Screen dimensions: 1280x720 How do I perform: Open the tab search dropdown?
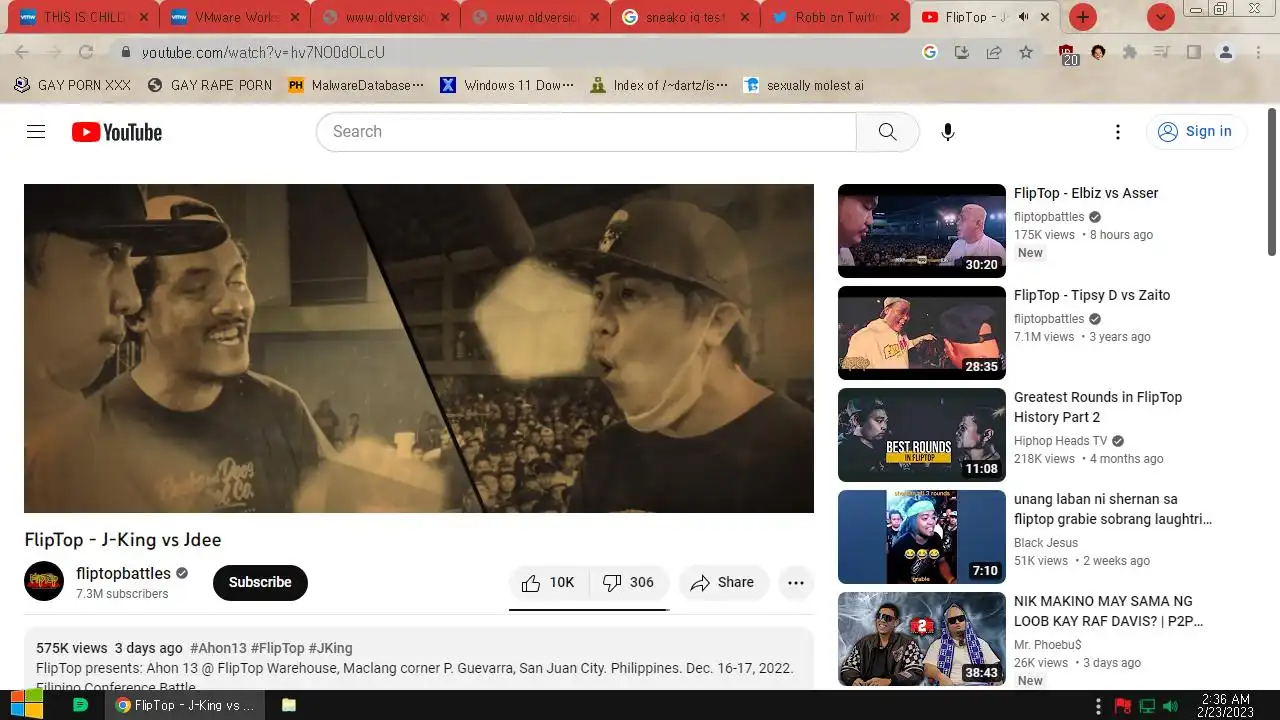tap(1160, 17)
